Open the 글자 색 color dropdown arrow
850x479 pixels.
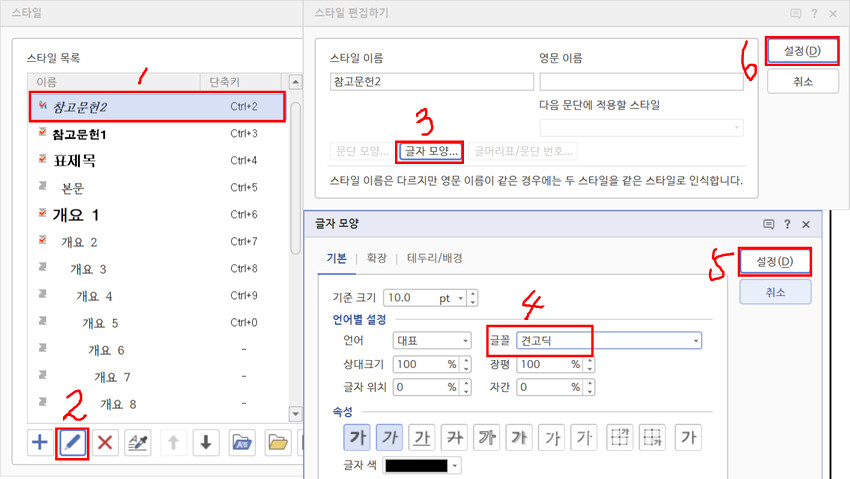click(x=455, y=465)
